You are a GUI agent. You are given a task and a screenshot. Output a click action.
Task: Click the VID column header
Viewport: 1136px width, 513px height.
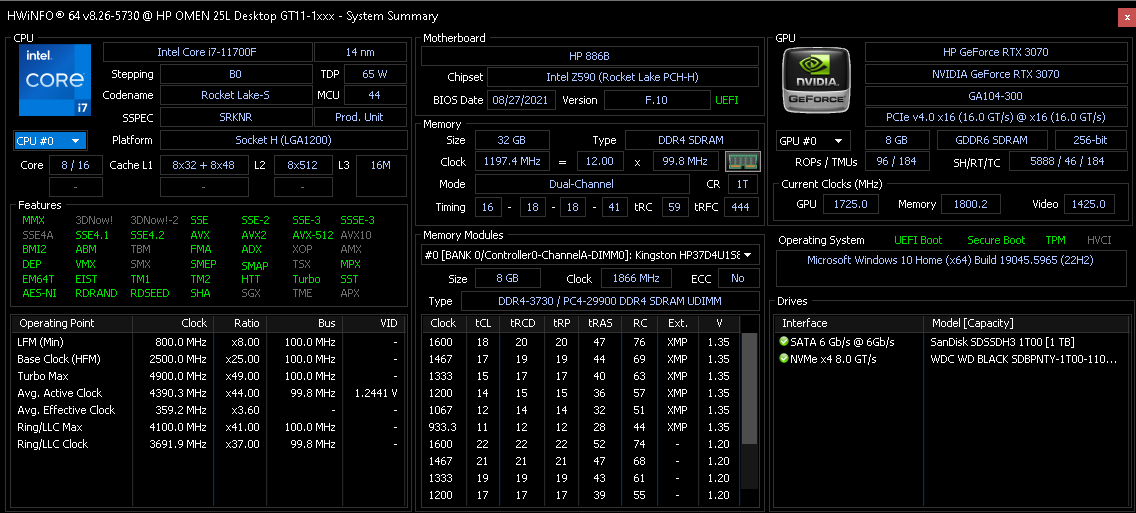coord(373,323)
